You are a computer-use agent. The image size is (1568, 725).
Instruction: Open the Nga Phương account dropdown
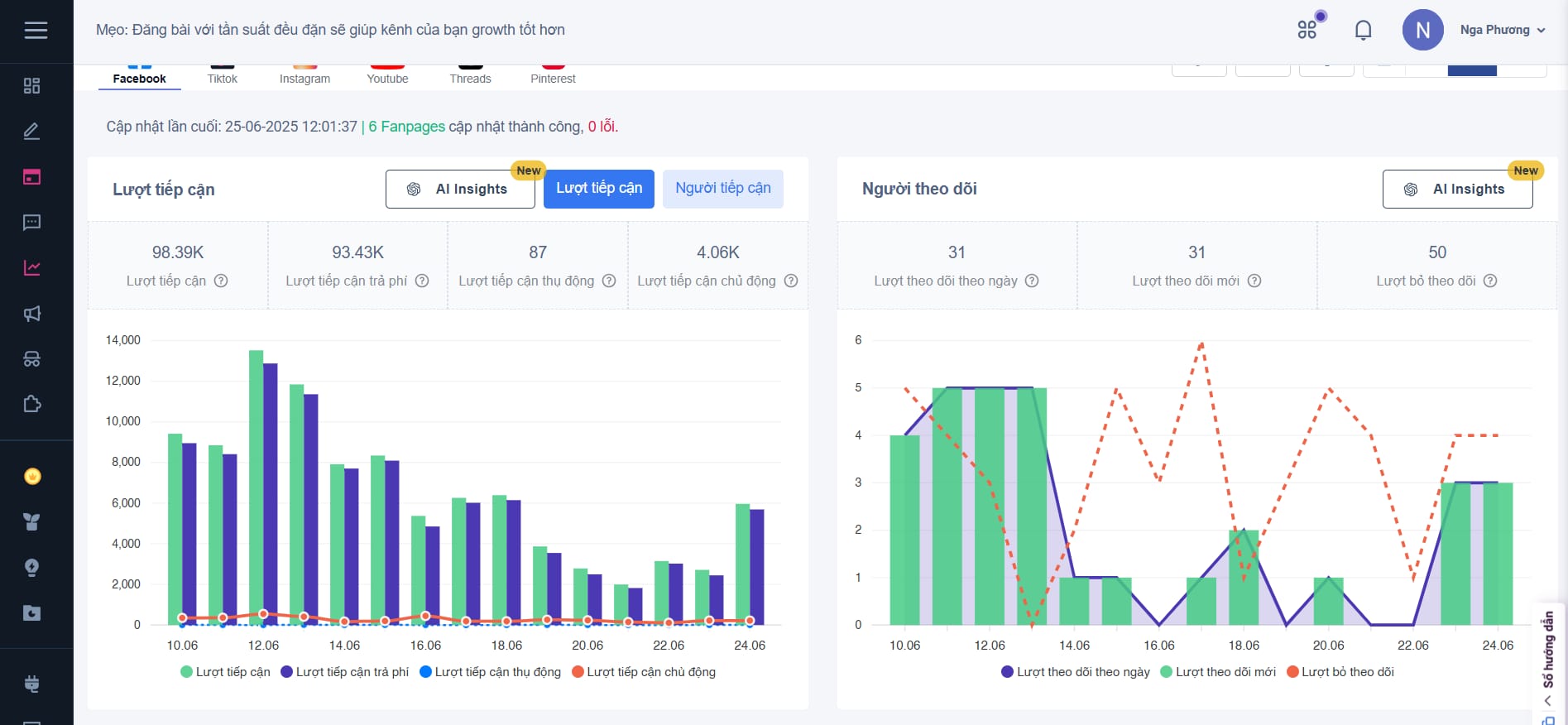coord(1503,30)
